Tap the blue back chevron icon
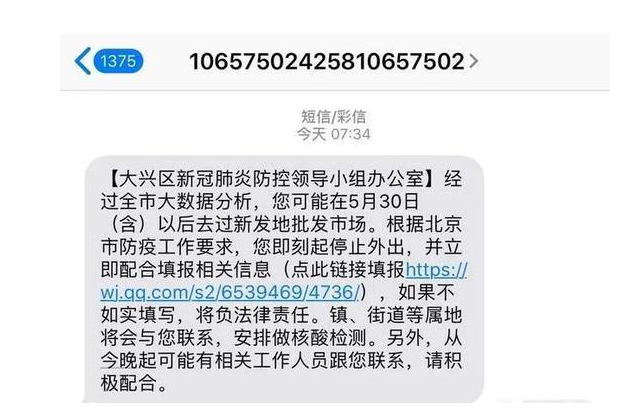 pyautogui.click(x=83, y=61)
